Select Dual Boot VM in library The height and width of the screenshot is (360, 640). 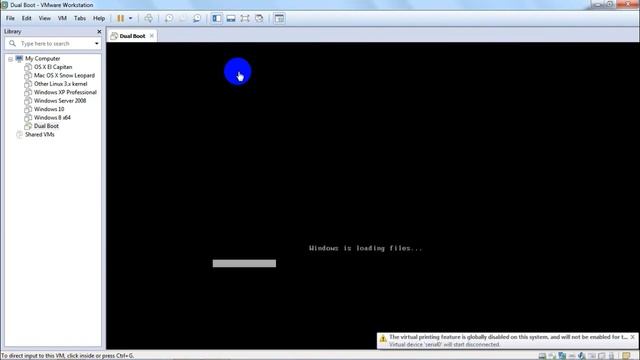[x=46, y=126]
